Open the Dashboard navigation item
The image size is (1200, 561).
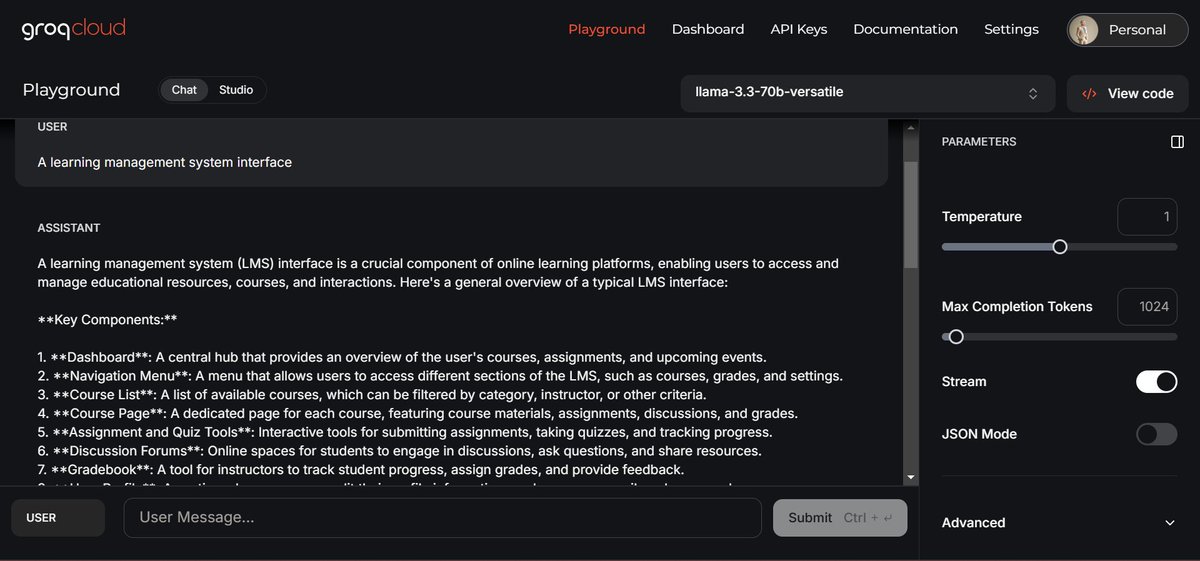708,29
